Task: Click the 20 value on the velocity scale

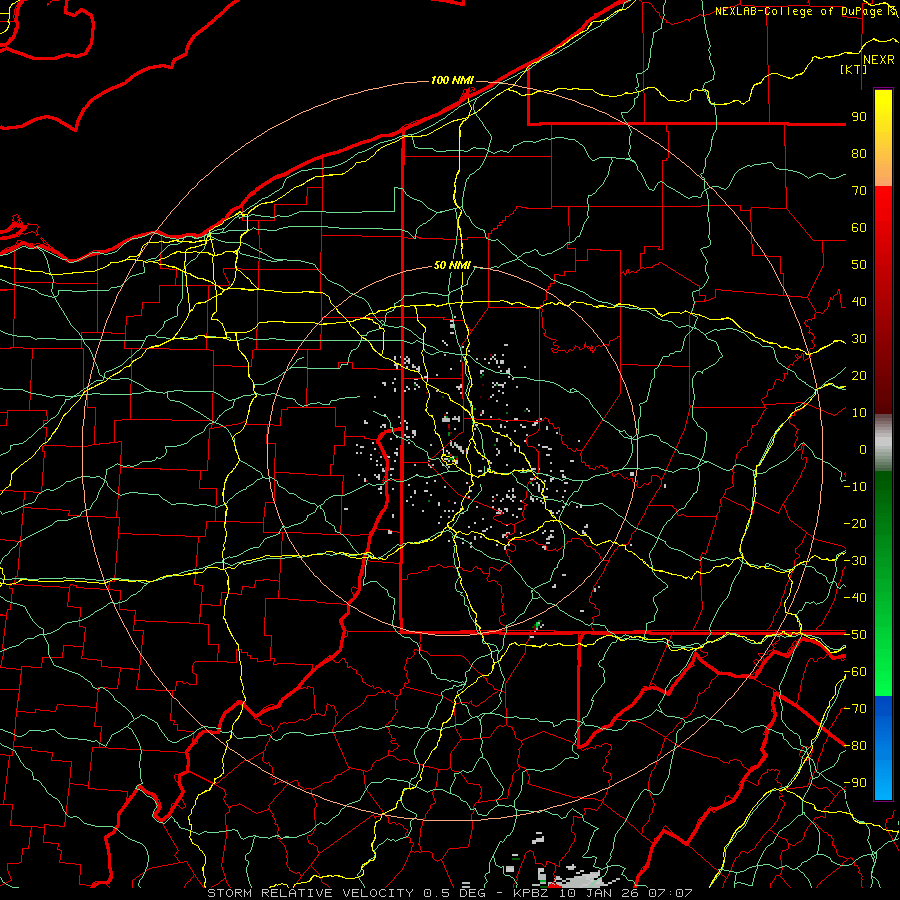Action: tap(859, 375)
